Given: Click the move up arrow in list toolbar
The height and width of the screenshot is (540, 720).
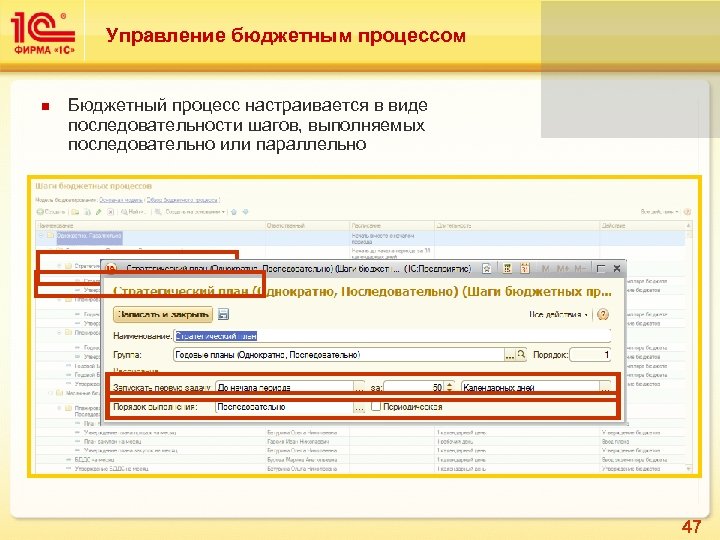Looking at the screenshot, I should (234, 212).
